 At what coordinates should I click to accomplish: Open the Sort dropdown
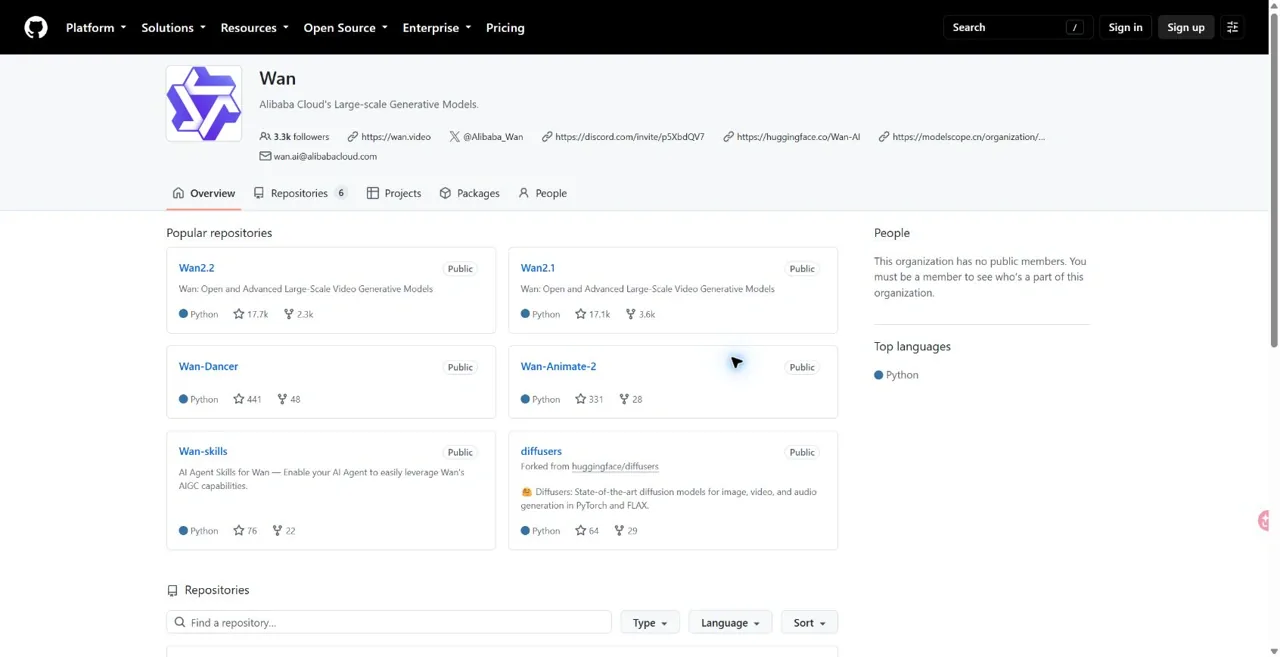tap(809, 622)
